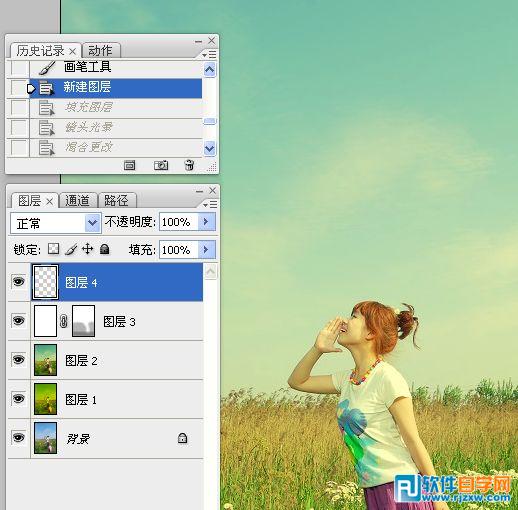Hide 图层 2 using its eye icon
Image resolution: width=518 pixels, height=510 pixels.
click(18, 360)
